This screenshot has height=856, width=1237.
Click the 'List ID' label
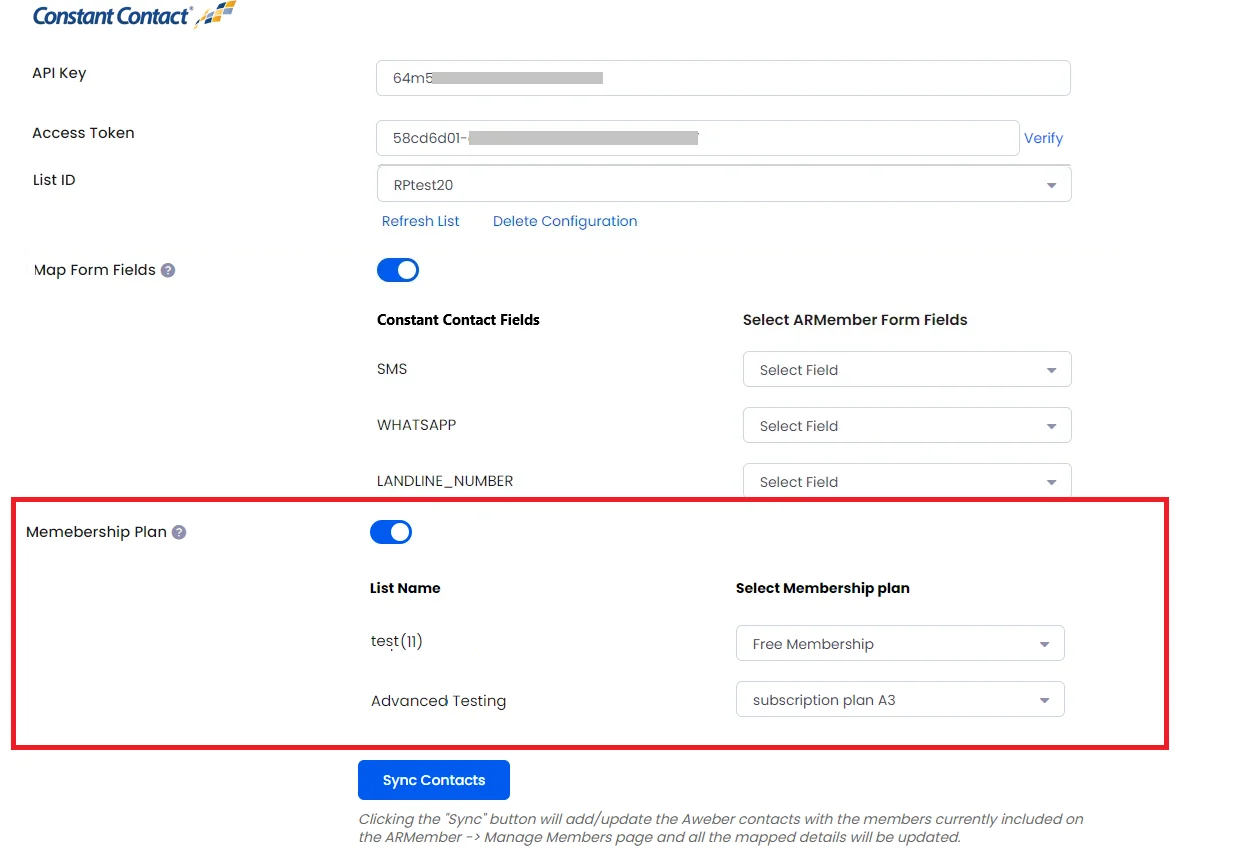point(54,180)
